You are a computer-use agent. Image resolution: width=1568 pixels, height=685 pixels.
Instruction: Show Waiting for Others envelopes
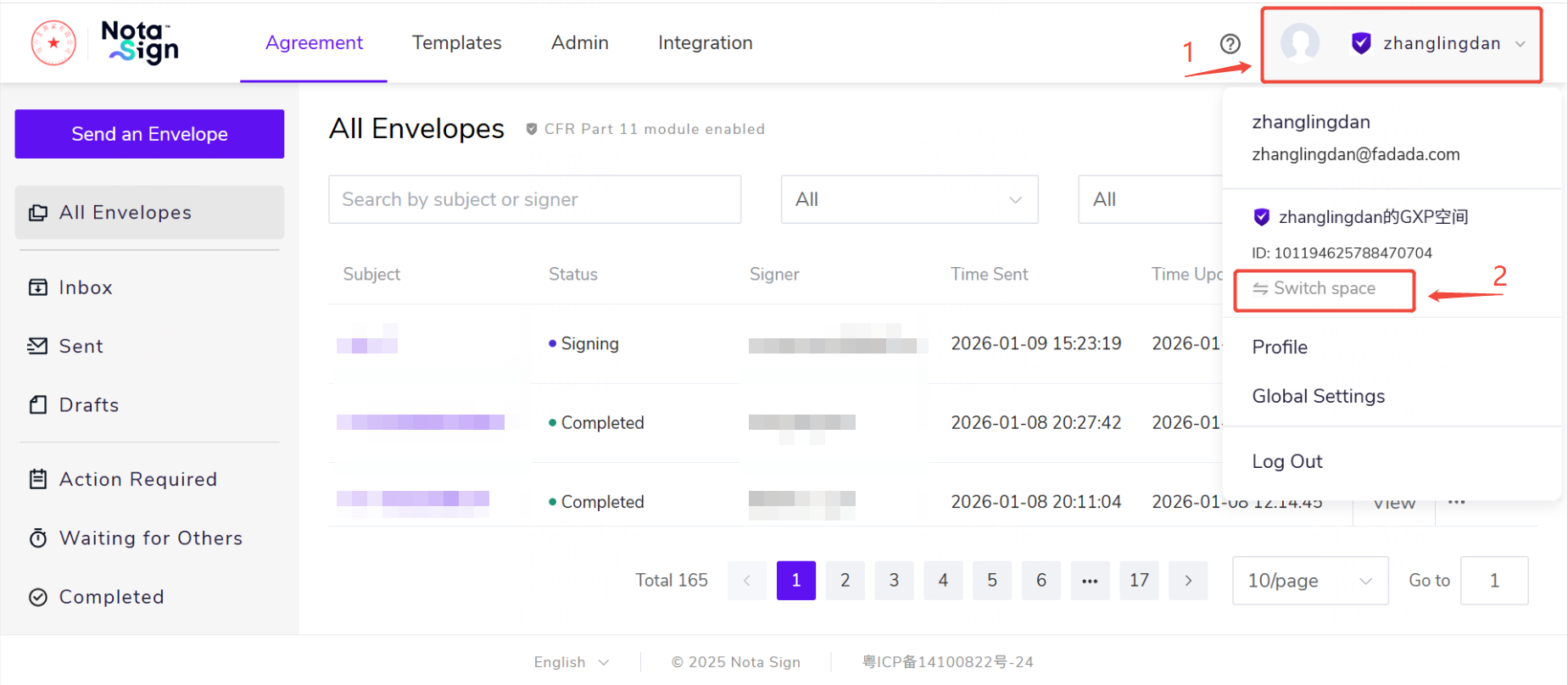coord(150,537)
